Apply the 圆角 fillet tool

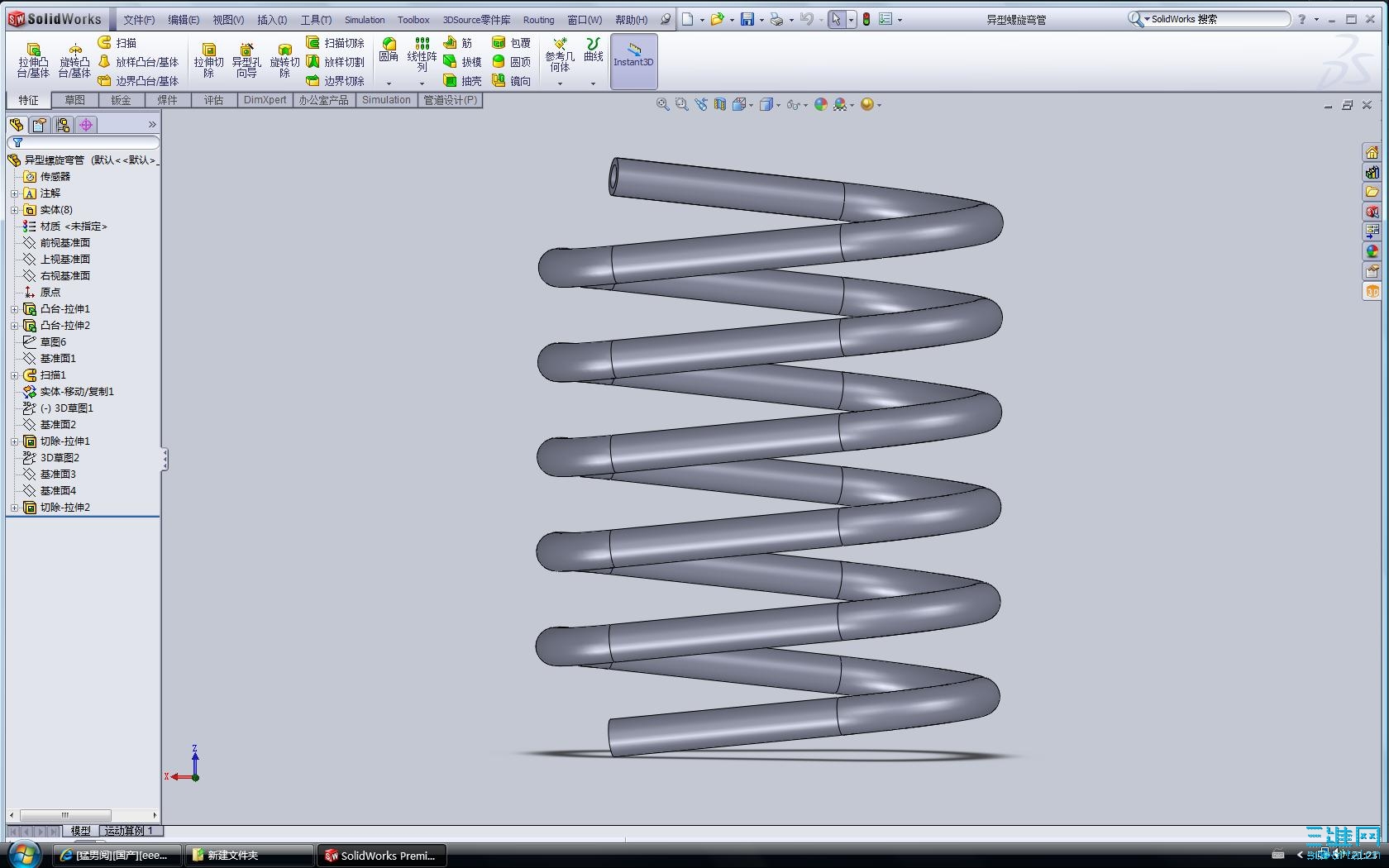click(389, 50)
